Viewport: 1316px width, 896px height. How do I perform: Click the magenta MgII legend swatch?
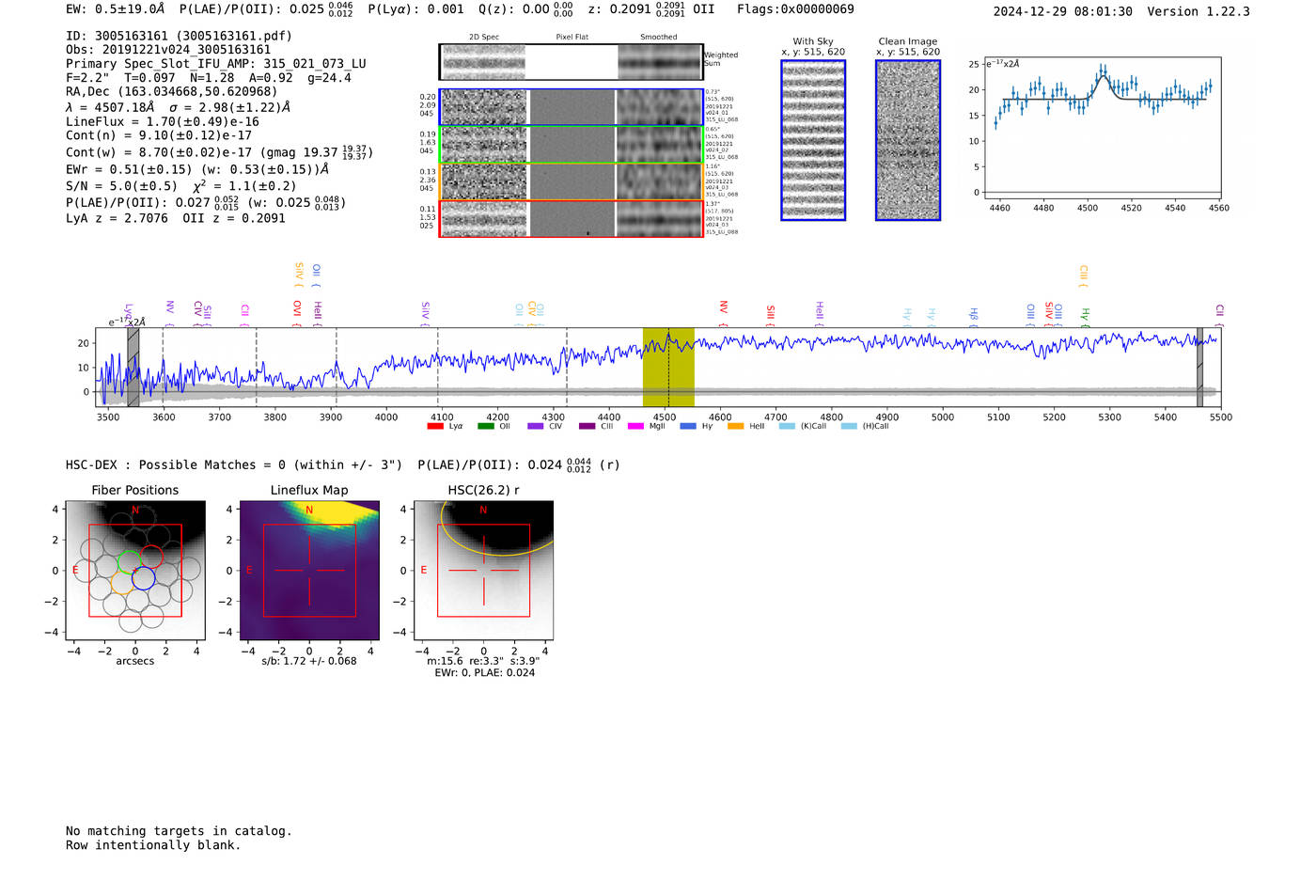tap(635, 427)
